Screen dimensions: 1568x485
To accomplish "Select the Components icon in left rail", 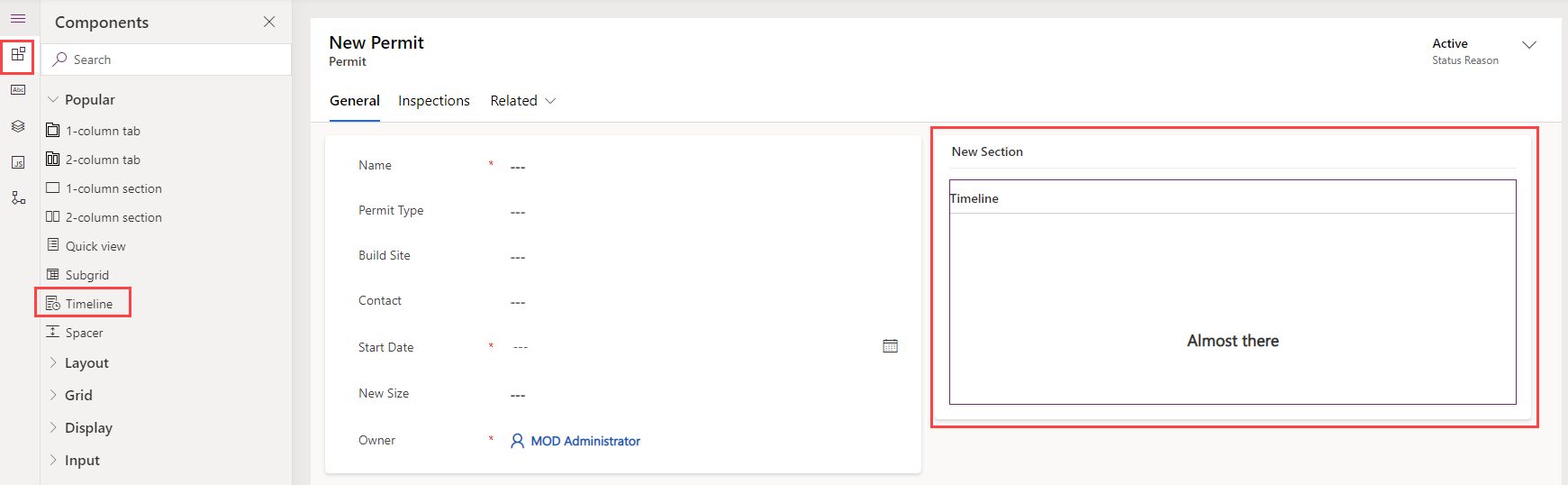I will click(18, 55).
